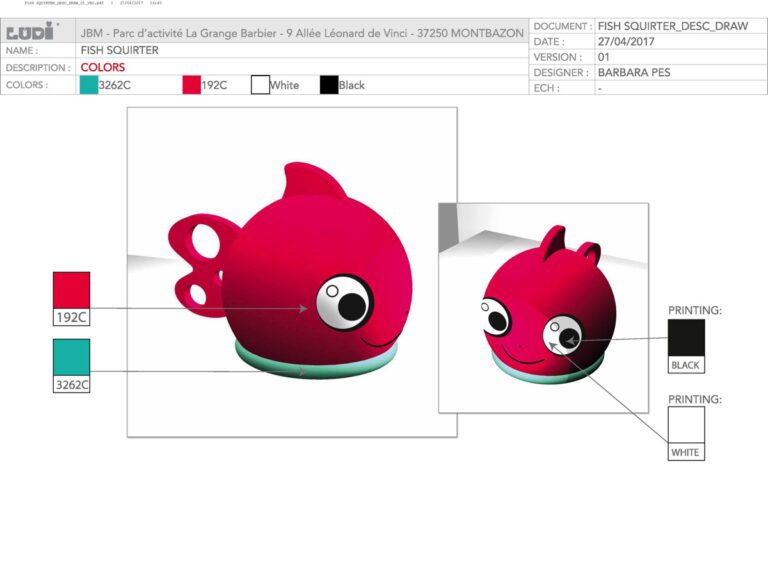Click the white PRINTING swatch
Screen dimensions: 768x561
(686, 424)
